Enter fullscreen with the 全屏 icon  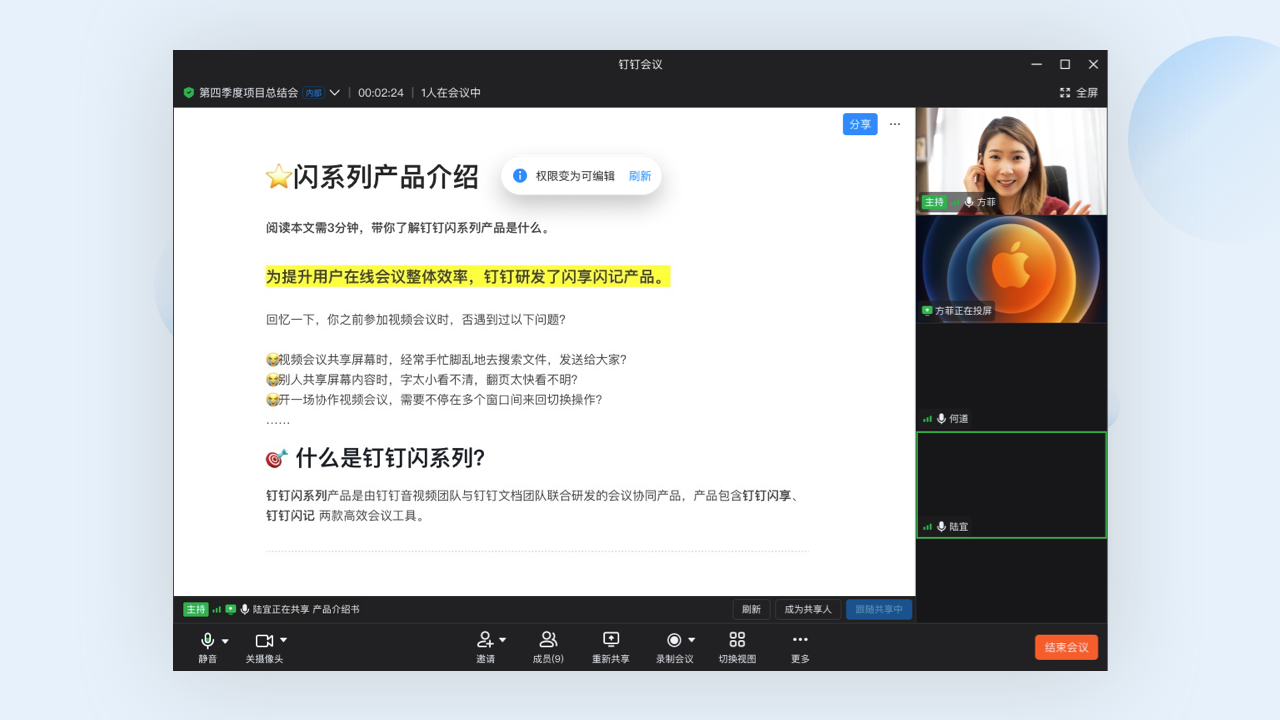coord(1064,92)
